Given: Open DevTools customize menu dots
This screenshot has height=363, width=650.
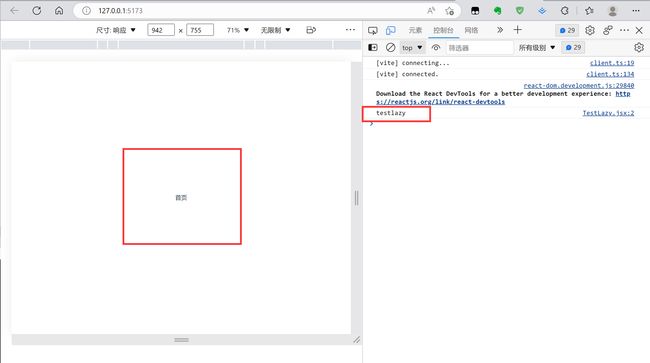Looking at the screenshot, I should click(x=624, y=30).
